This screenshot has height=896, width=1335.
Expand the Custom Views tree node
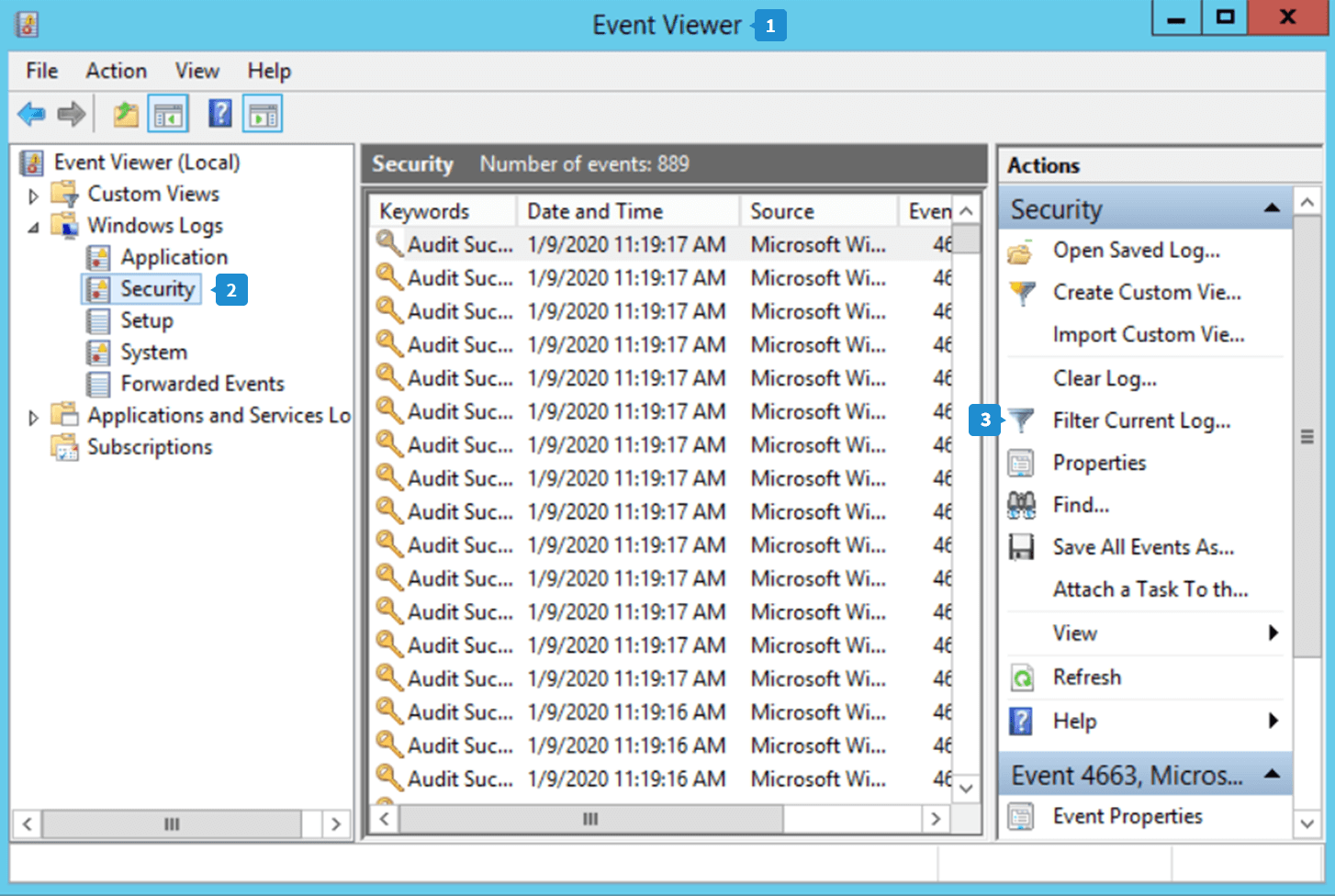pos(33,195)
